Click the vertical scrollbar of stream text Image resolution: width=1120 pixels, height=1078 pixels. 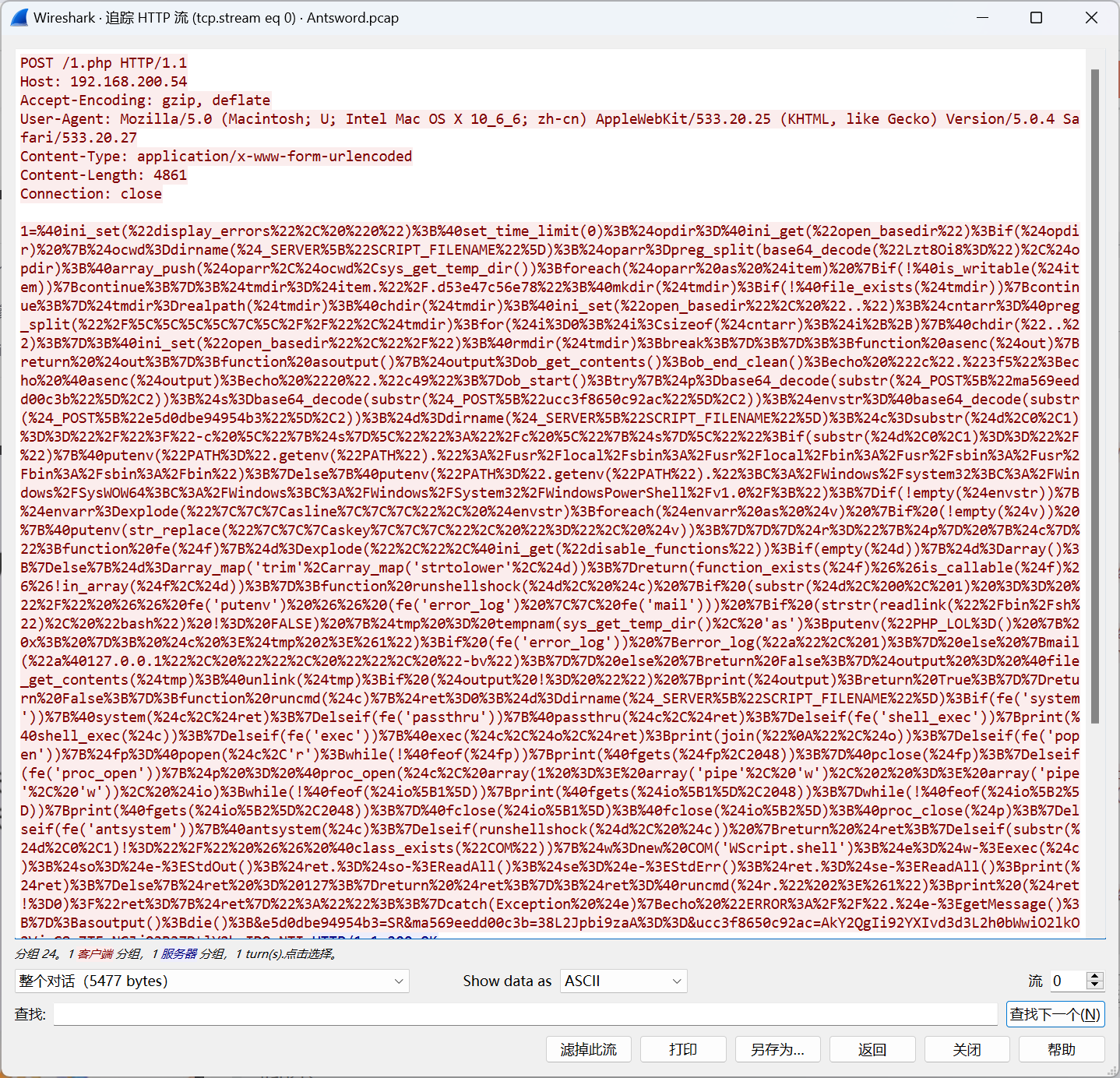pyautogui.click(x=1095, y=397)
